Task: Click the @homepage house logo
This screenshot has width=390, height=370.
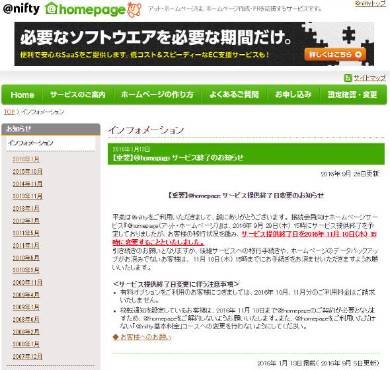Action: [x=85, y=9]
